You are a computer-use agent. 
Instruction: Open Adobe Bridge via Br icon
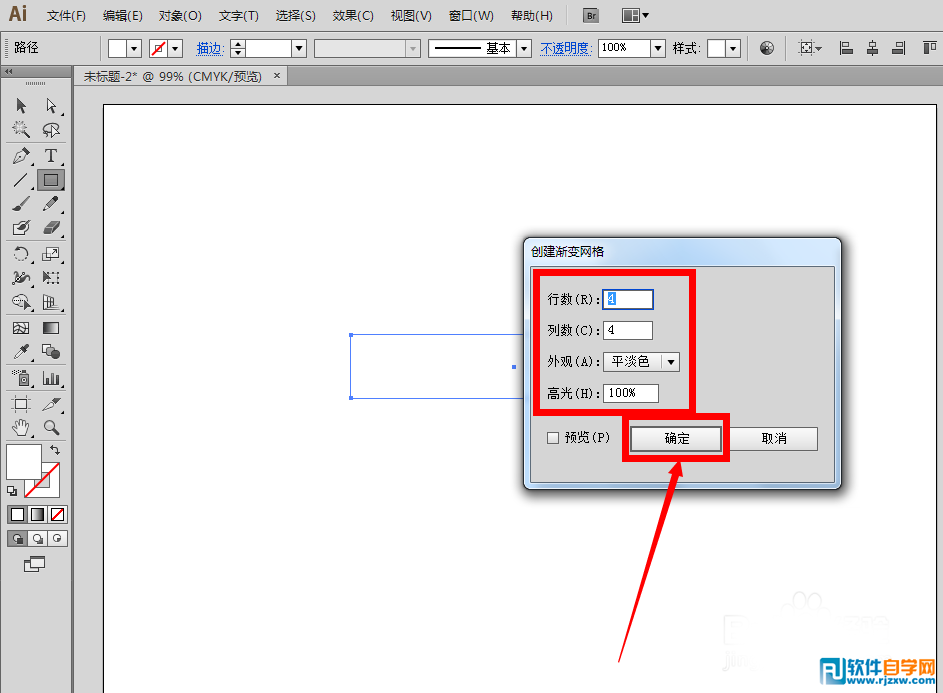591,16
